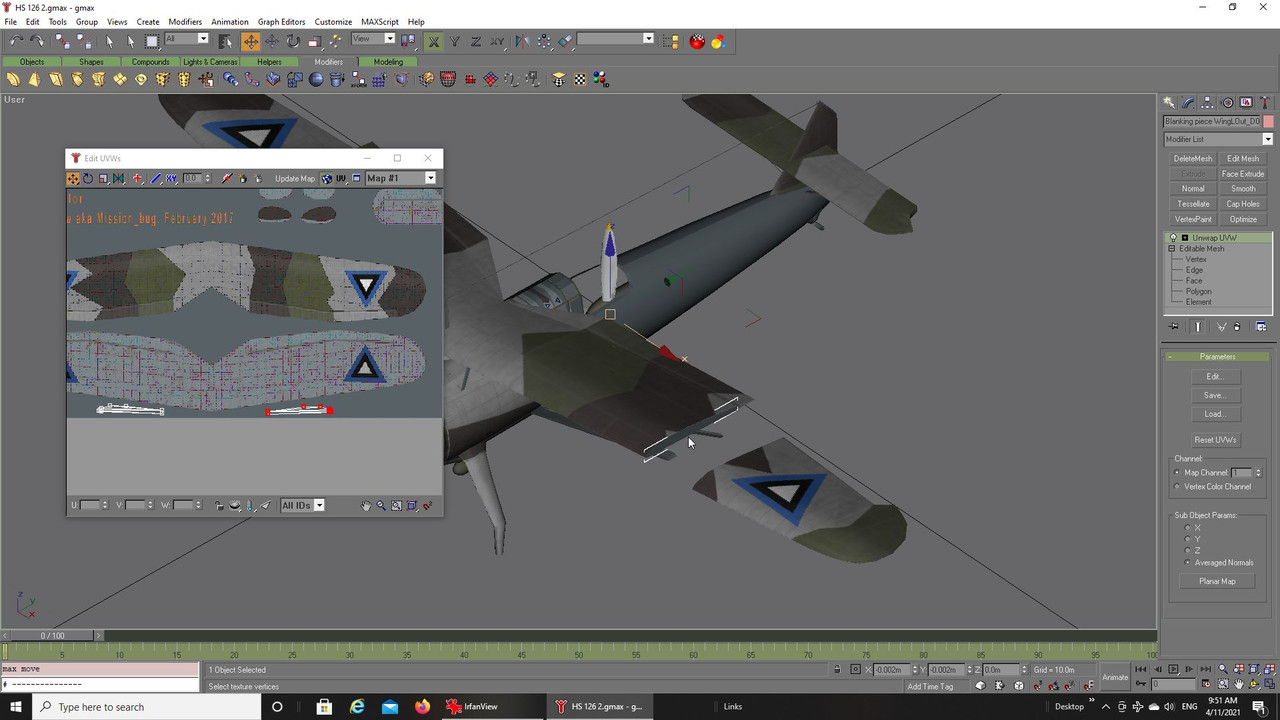Click the Undo arrow in main toolbar

(16, 41)
